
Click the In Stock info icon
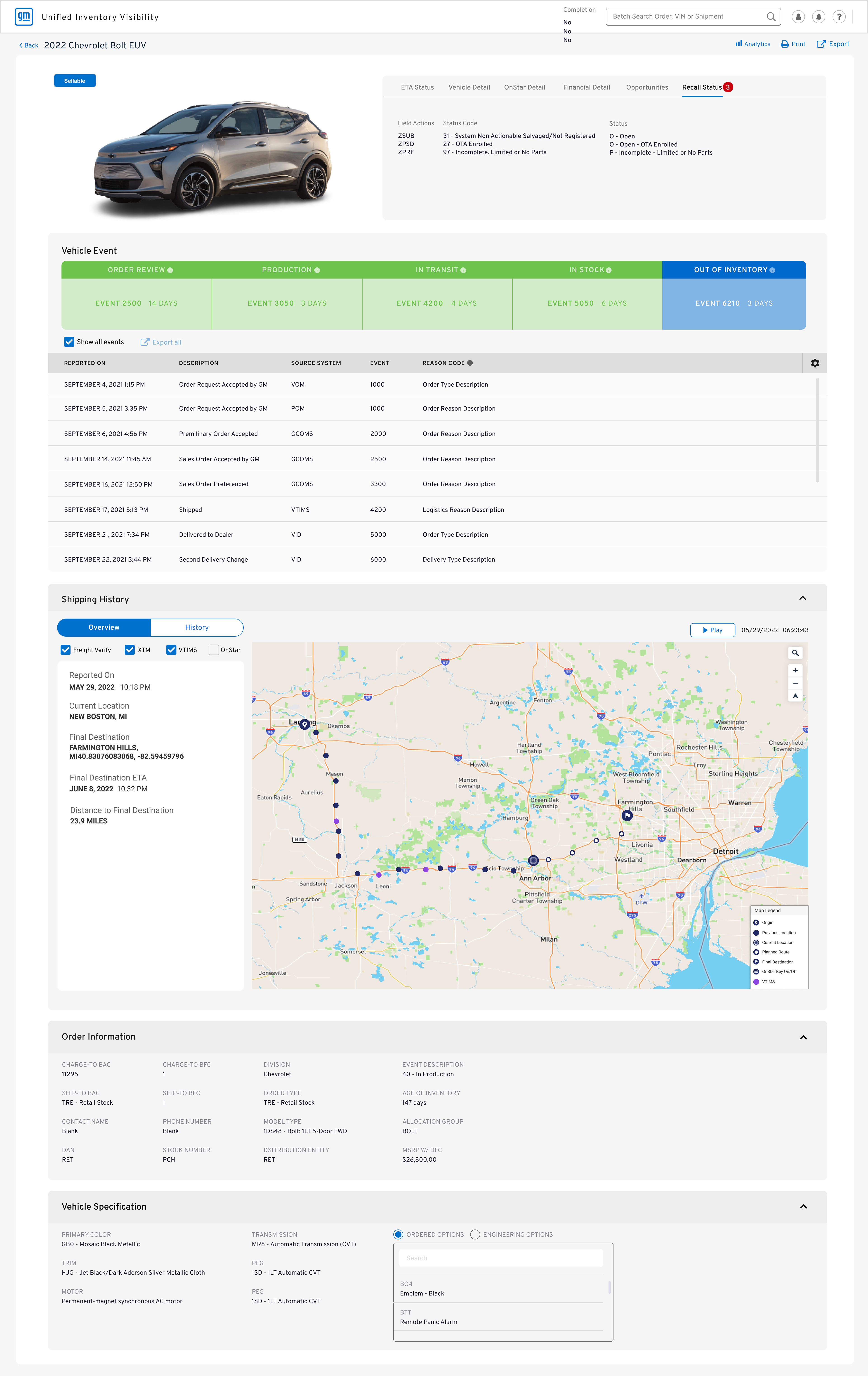click(x=609, y=270)
